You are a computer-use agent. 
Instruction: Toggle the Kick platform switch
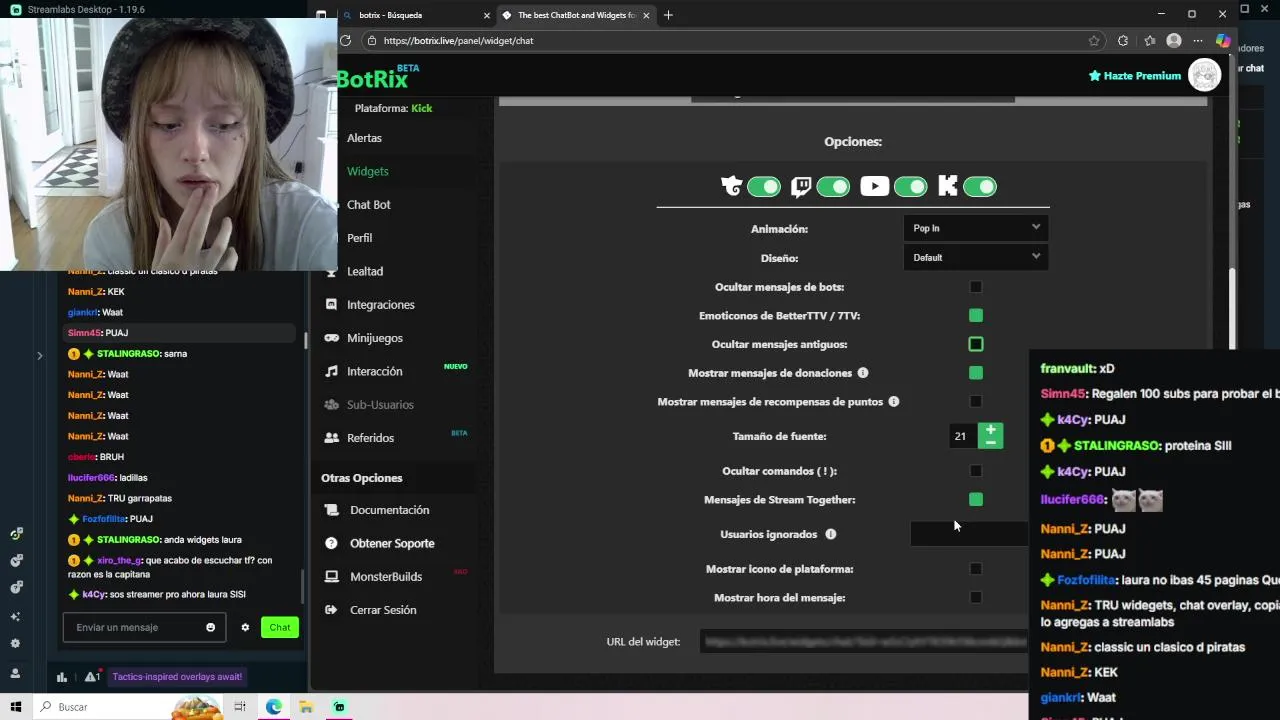pos(980,187)
